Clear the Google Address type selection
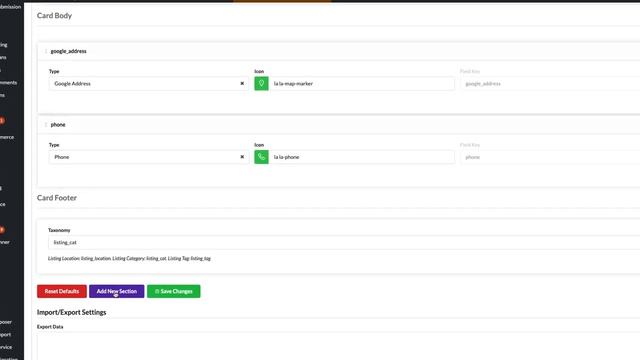640x360 pixels. [242, 83]
